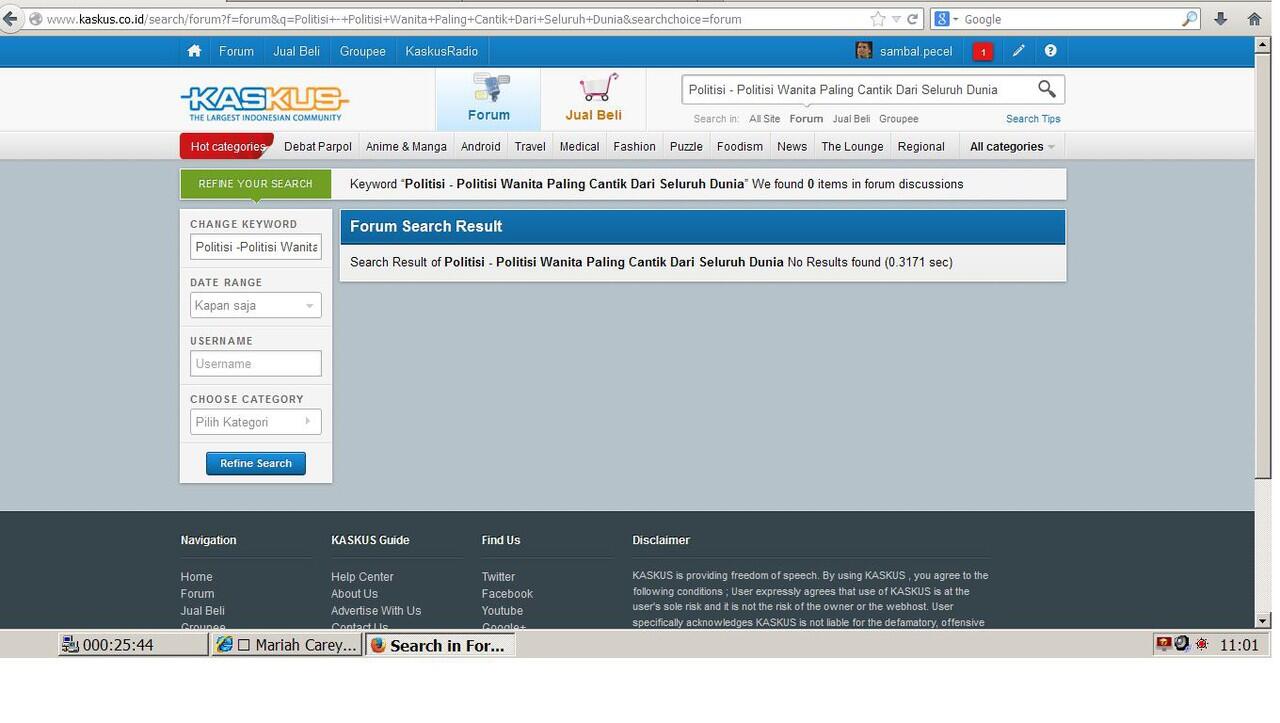Open Medical category
The height and width of the screenshot is (723, 1280).
pos(579,146)
